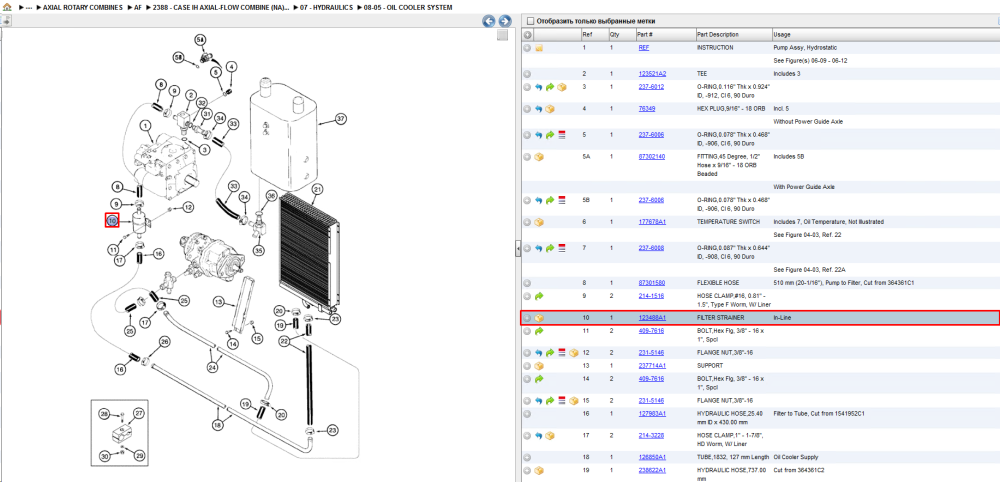This screenshot has height=482, width=1000.
Task: Click the green arrow icon in Ref 11 row
Action: click(539, 331)
